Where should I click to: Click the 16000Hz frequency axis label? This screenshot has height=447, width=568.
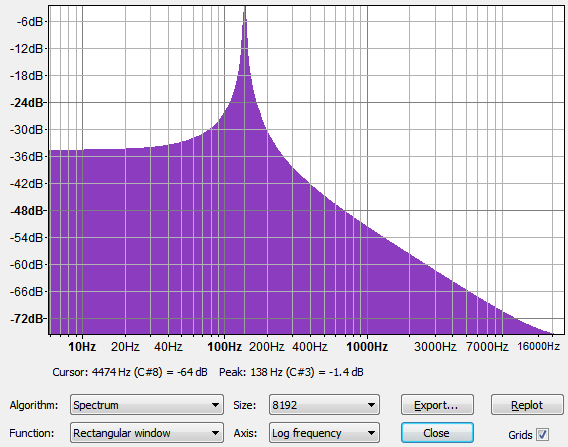(538, 347)
